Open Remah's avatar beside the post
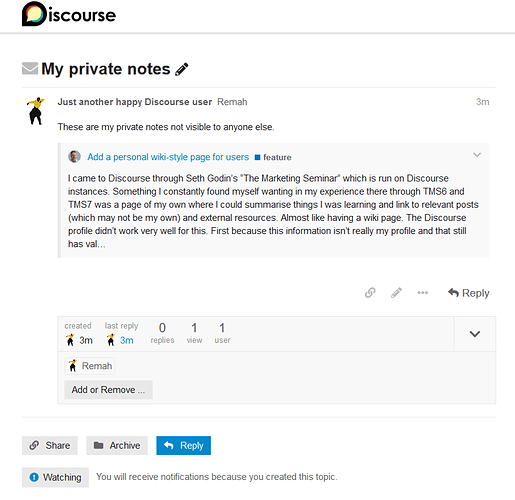The height and width of the screenshot is (500, 515). tap(36, 111)
